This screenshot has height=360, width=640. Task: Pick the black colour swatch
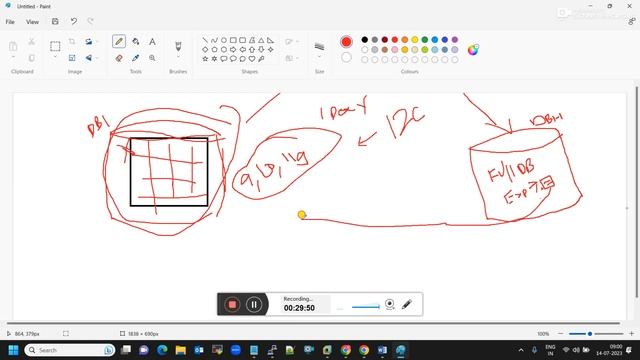[x=364, y=40]
